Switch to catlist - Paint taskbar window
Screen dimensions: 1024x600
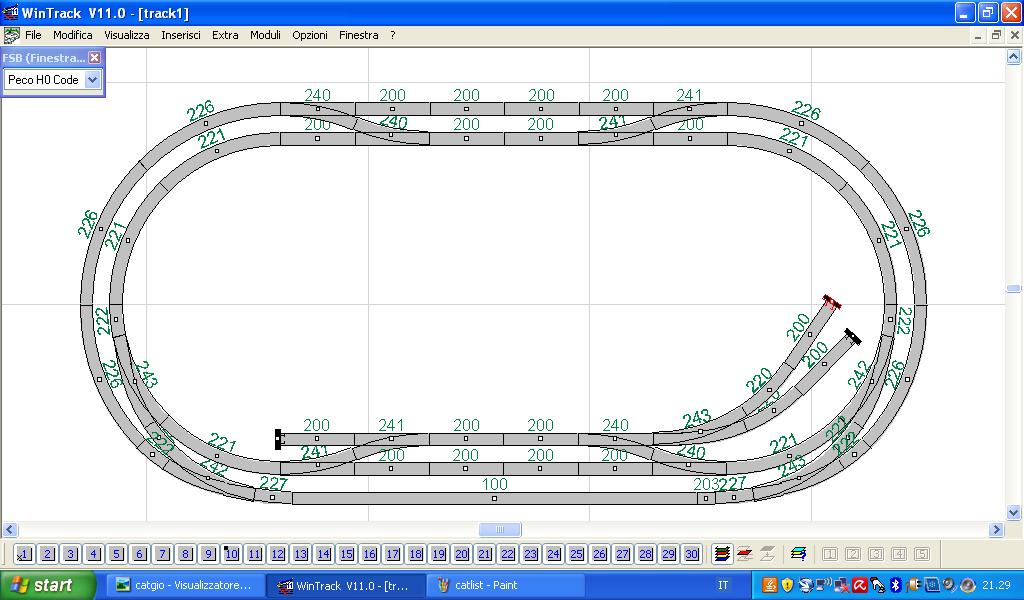(x=505, y=585)
